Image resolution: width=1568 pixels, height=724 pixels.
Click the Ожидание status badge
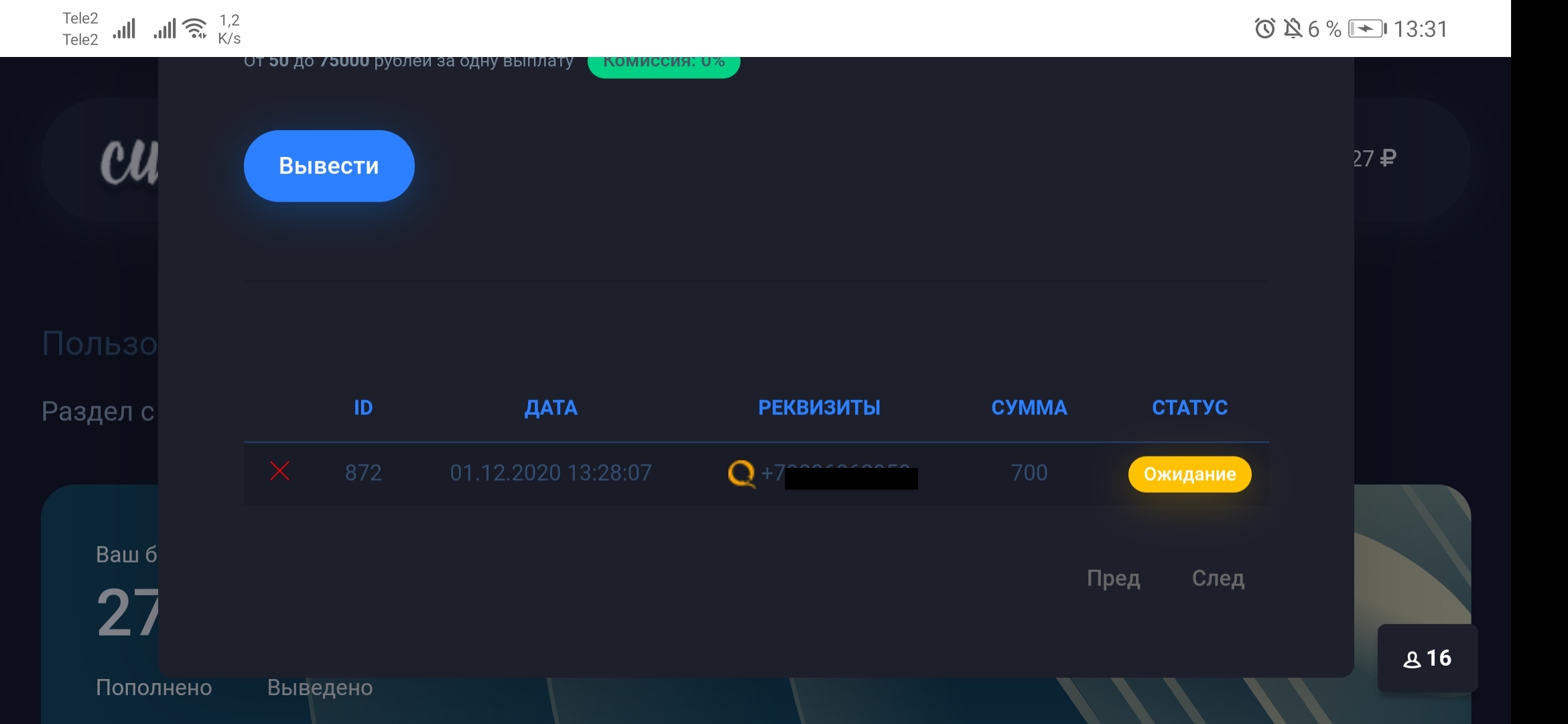point(1189,474)
